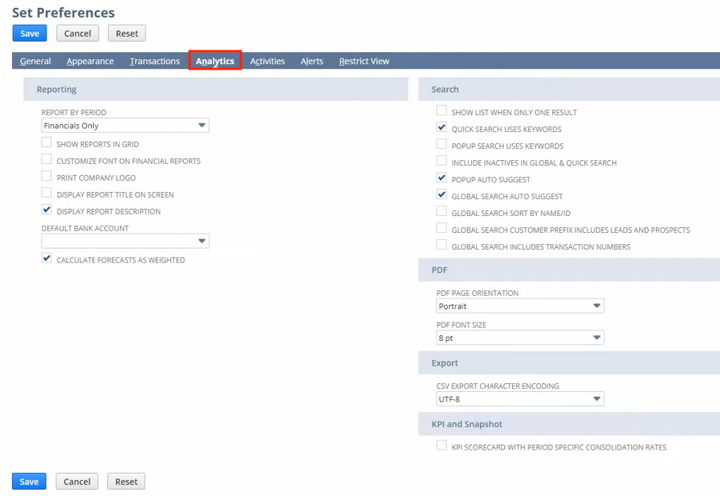The image size is (720, 496).
Task: Enable Popup Search Uses Keywords
Action: click(441, 144)
